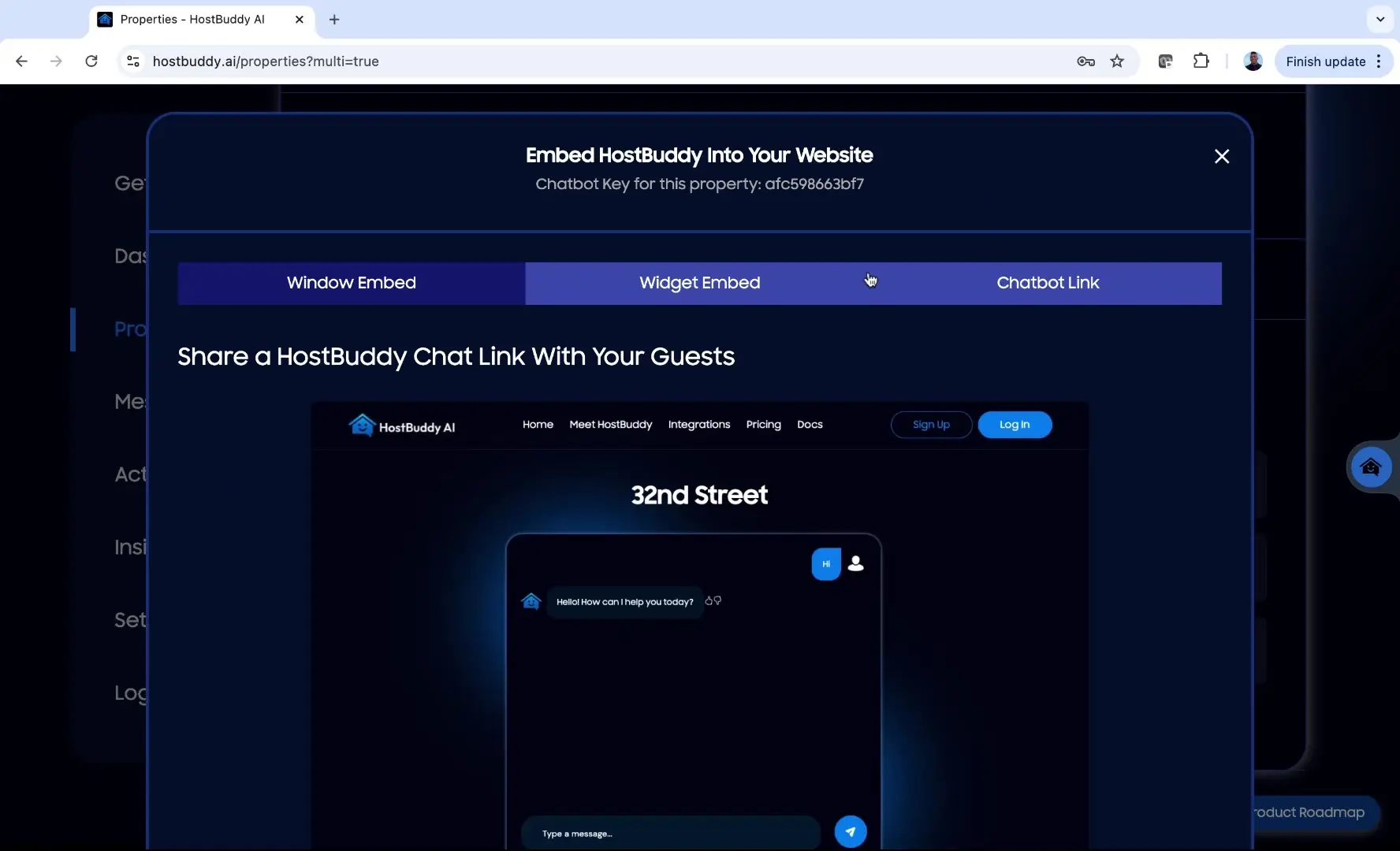Open Docs link in preview navbar
The width and height of the screenshot is (1400, 851).
coord(810,425)
